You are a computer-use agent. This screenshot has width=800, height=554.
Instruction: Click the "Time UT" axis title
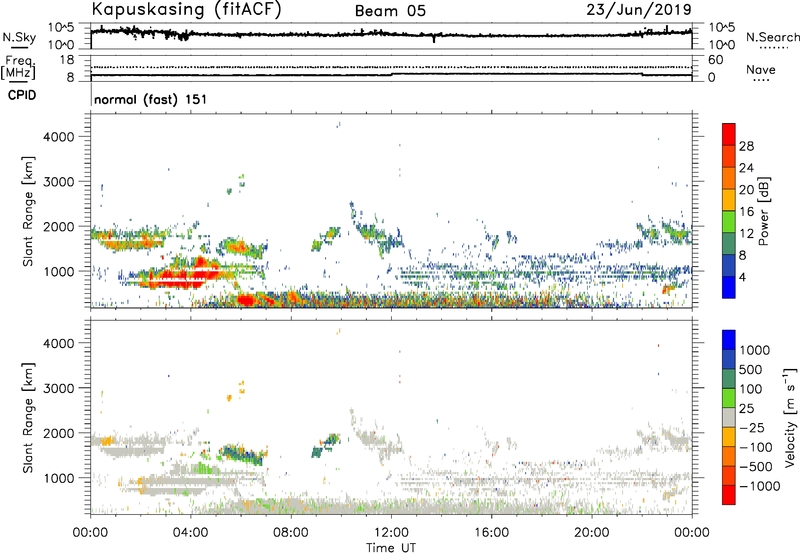click(x=391, y=548)
